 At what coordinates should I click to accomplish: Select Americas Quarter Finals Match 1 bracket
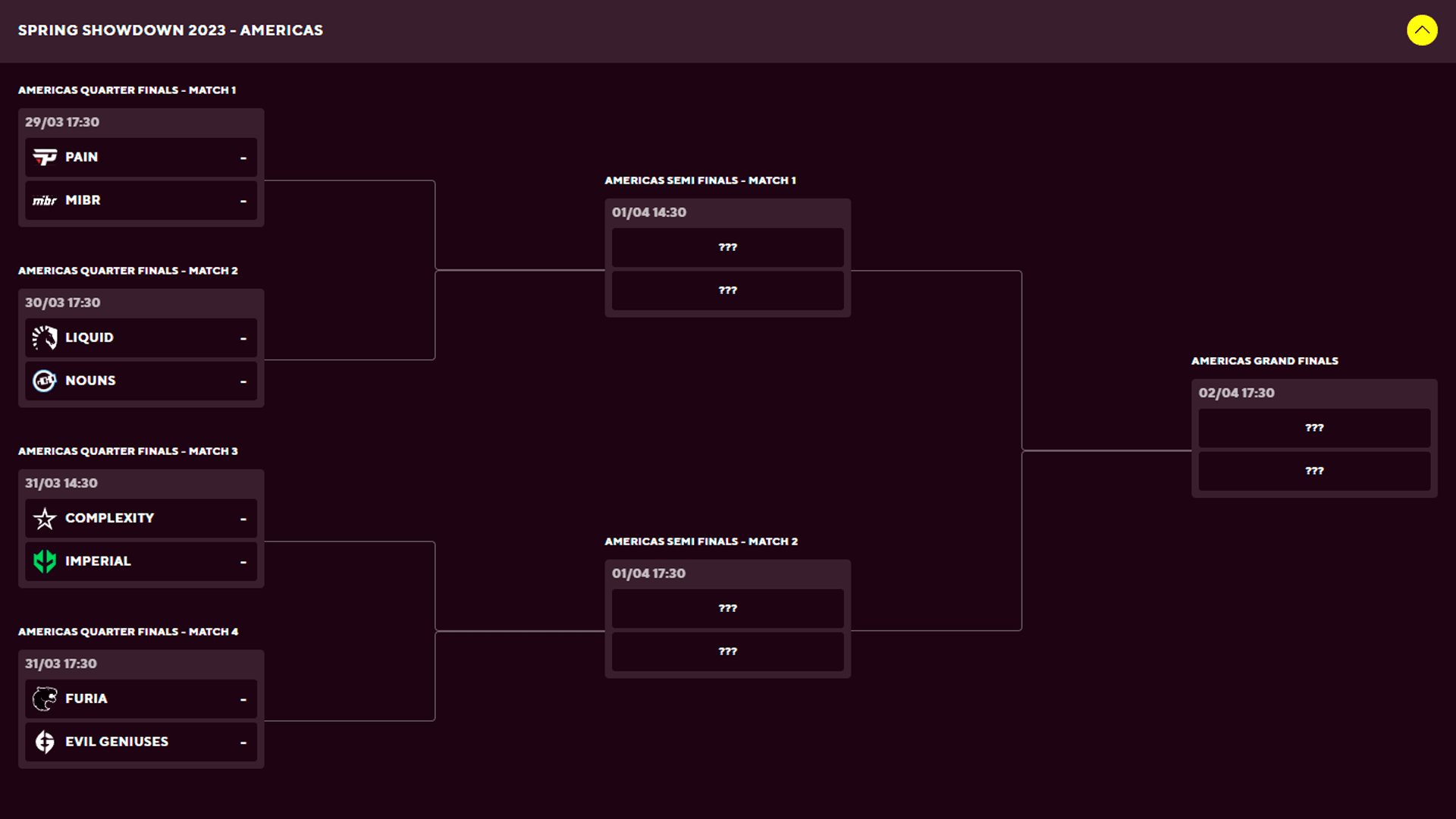141,163
